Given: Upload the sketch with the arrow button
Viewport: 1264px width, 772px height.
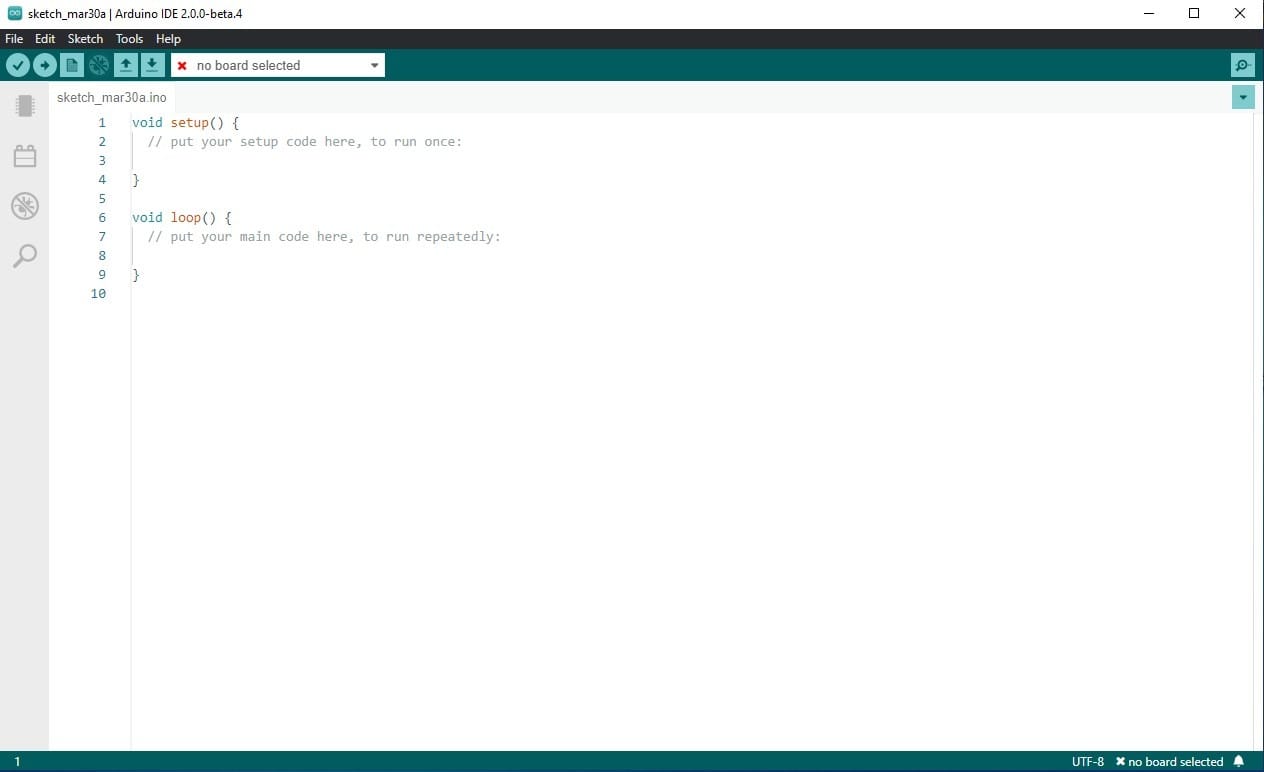Looking at the screenshot, I should coord(45,65).
